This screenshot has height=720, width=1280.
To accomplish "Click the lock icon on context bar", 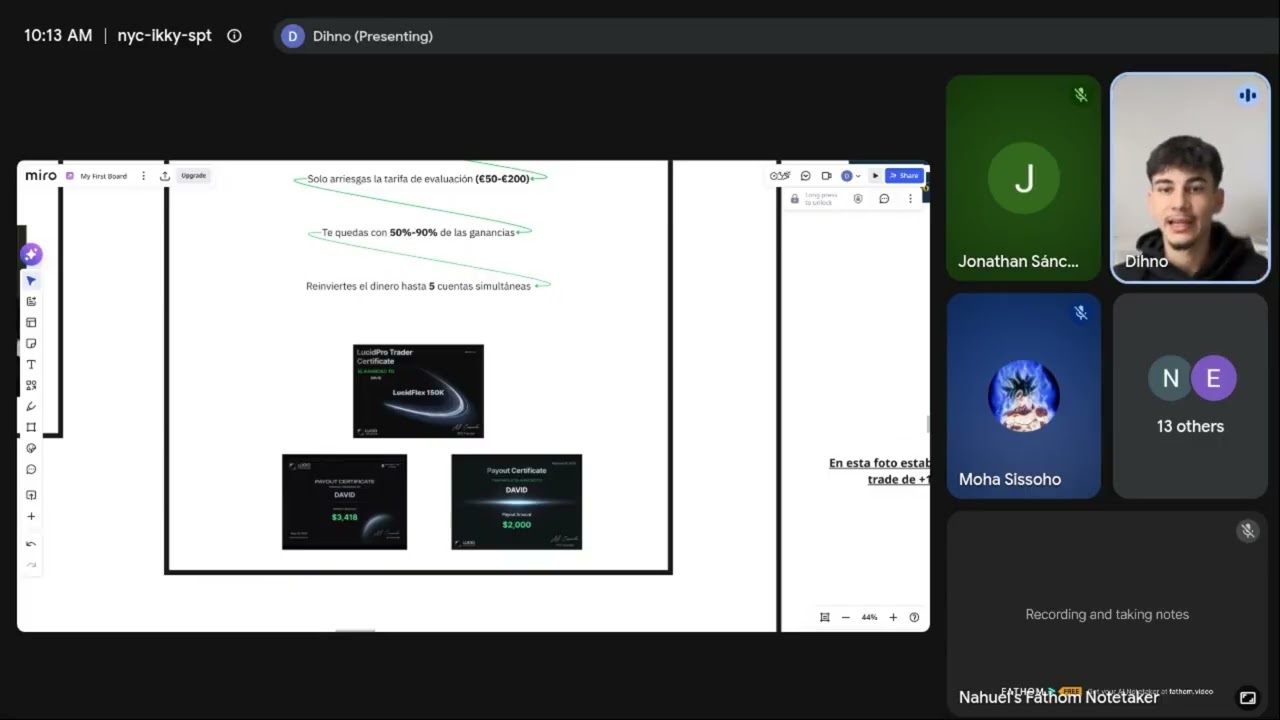I will (x=795, y=199).
